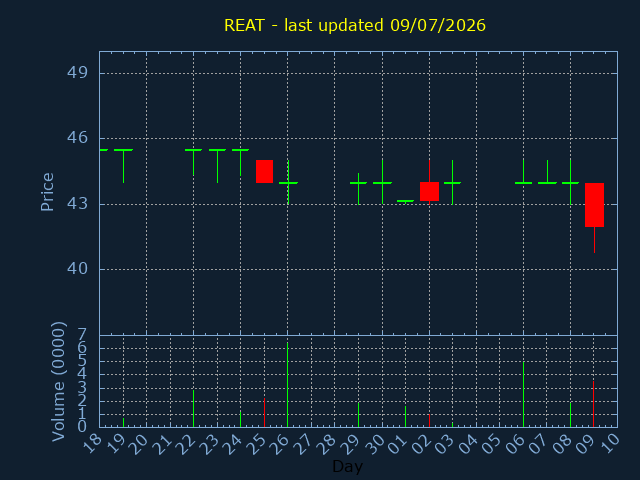The width and height of the screenshot is (640, 480).
Task: Click the 46 price axis label
Action: click(x=77, y=138)
